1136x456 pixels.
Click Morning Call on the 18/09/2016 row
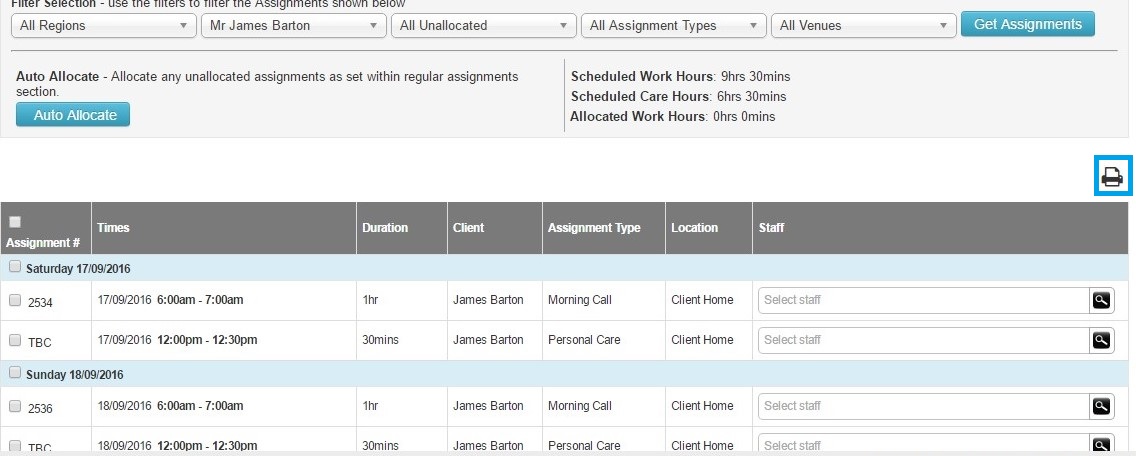tap(580, 406)
